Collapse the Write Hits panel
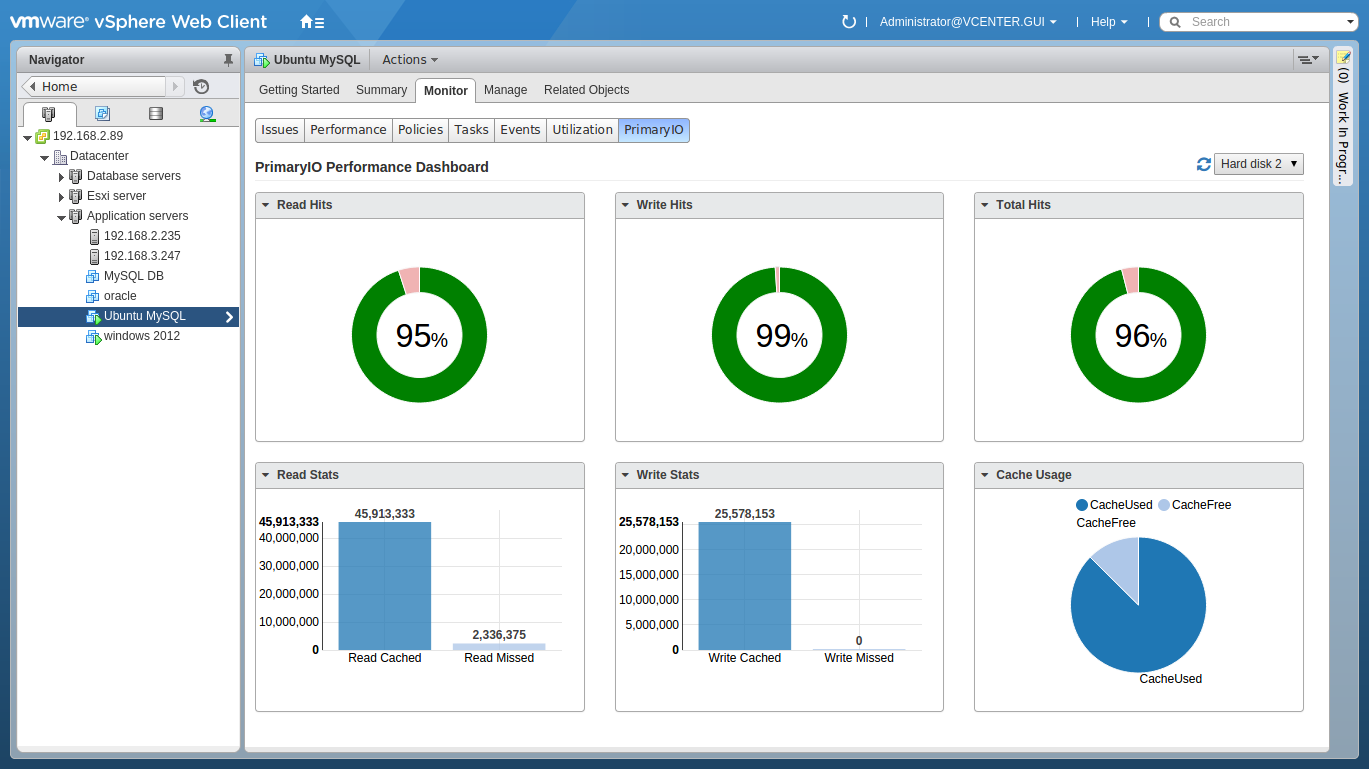Viewport: 1369px width, 769px height. 625,205
